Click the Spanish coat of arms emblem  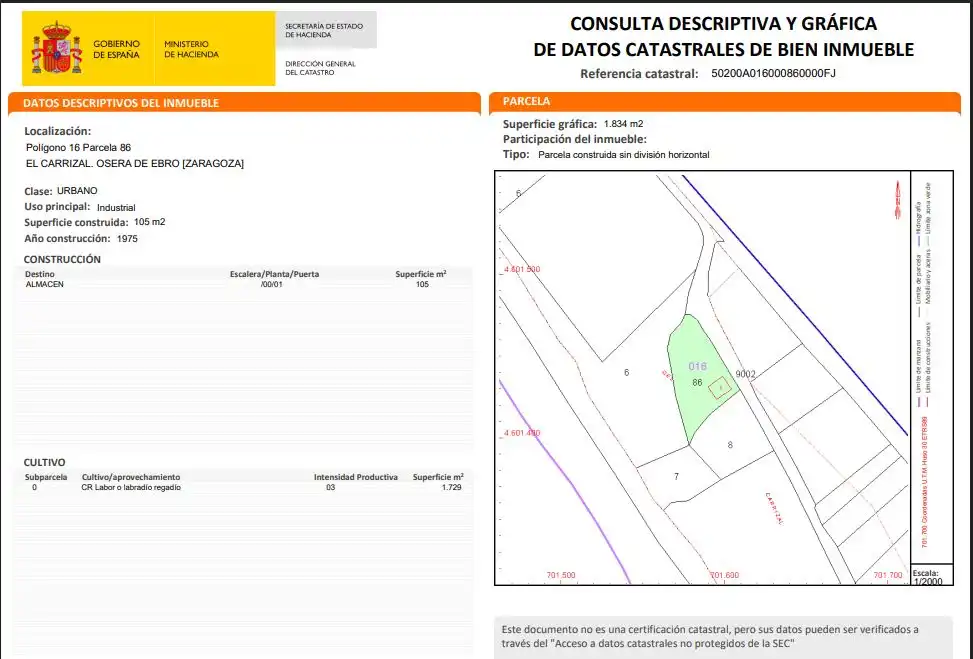point(56,48)
